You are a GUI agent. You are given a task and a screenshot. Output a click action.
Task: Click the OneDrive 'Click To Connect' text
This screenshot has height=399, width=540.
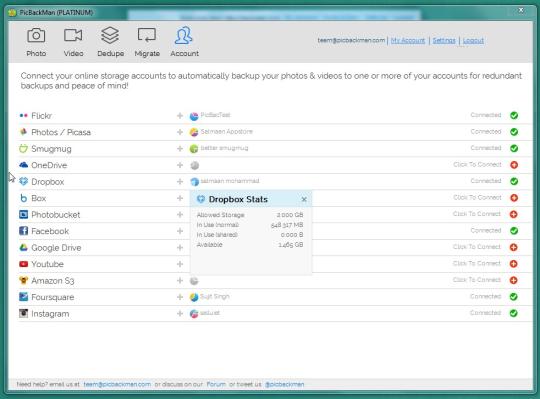point(477,165)
